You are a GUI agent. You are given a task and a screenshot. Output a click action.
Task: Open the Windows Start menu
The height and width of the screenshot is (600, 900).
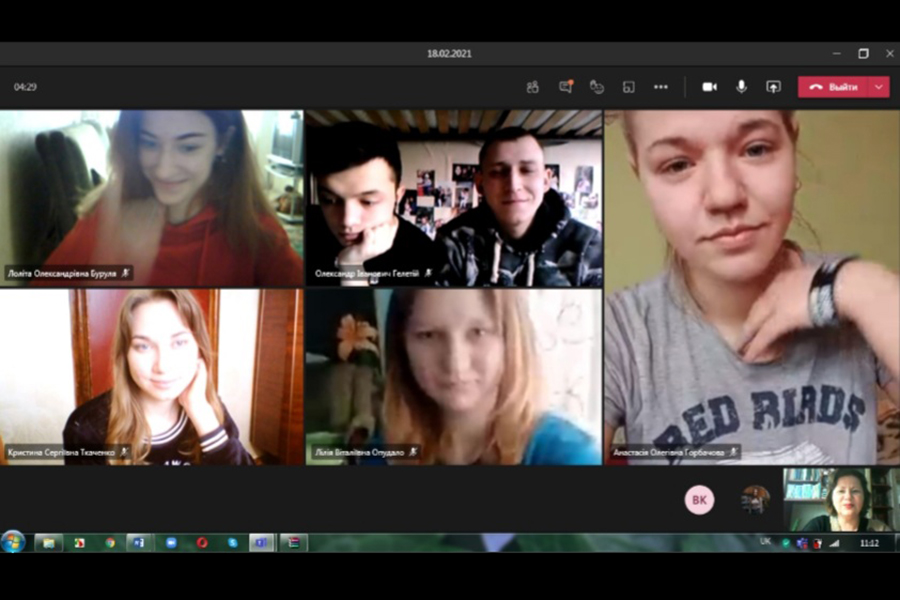pos(13,542)
